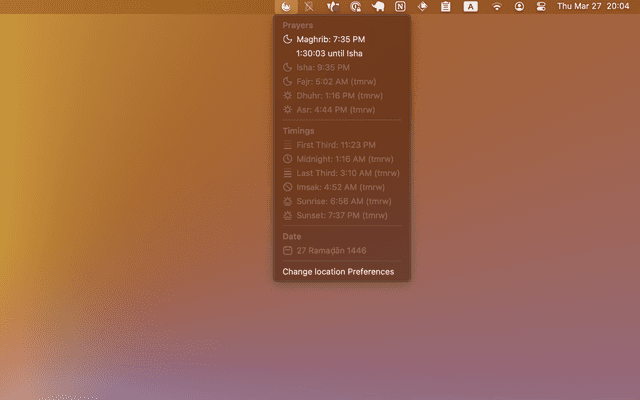This screenshot has height=400, width=640.
Task: Click the Fajr 5:02 AM entry
Action: coord(334,81)
